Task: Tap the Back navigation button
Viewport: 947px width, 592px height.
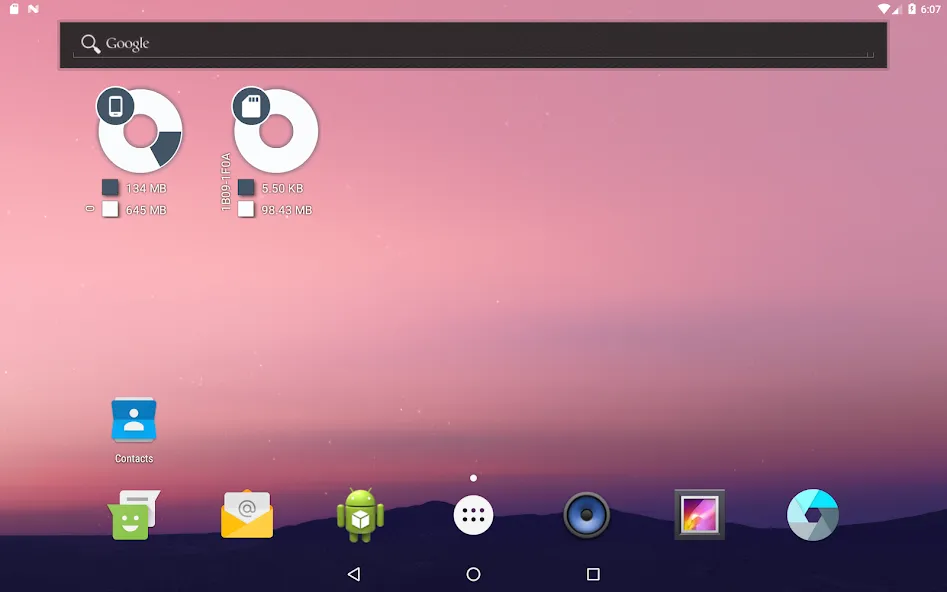Action: pos(354,574)
